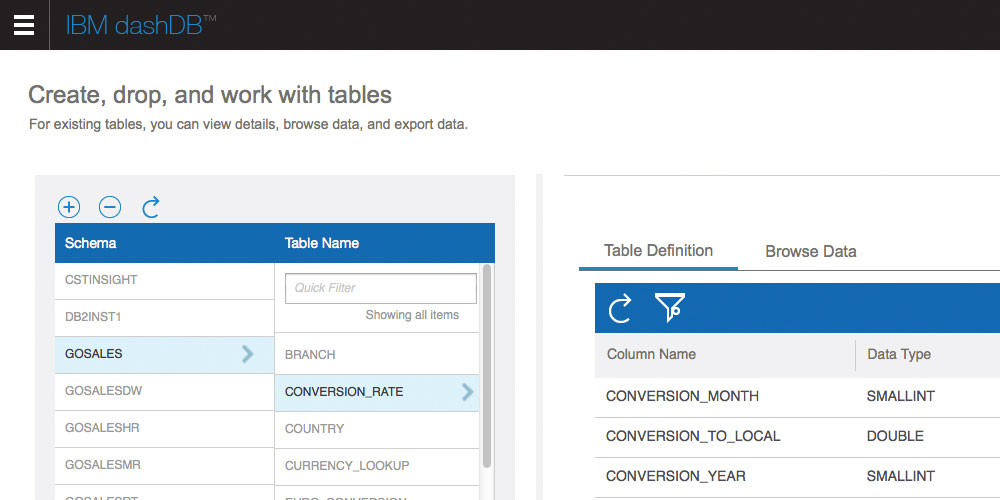The height and width of the screenshot is (500, 1000).
Task: Select the DB2INST1 schema
Action: pyautogui.click(x=165, y=318)
